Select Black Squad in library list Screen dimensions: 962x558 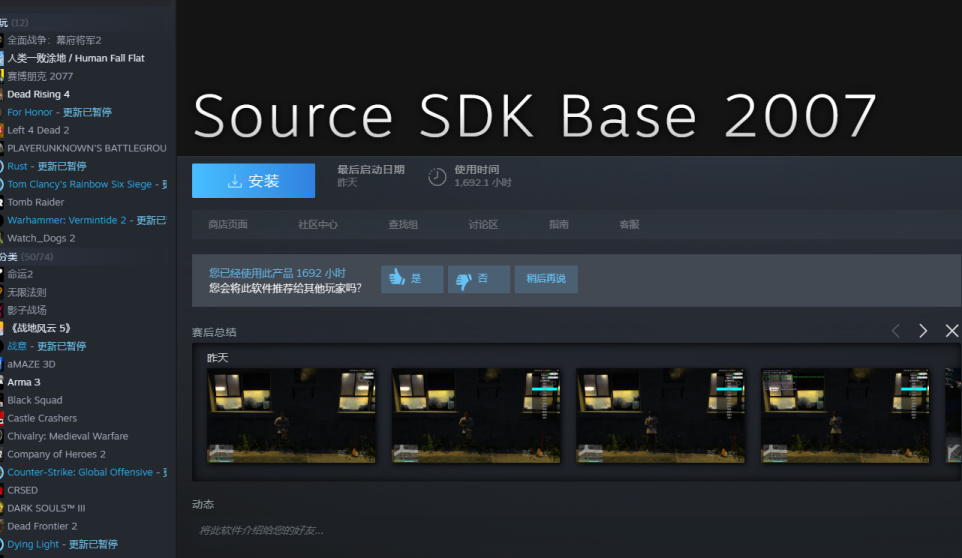tap(34, 400)
